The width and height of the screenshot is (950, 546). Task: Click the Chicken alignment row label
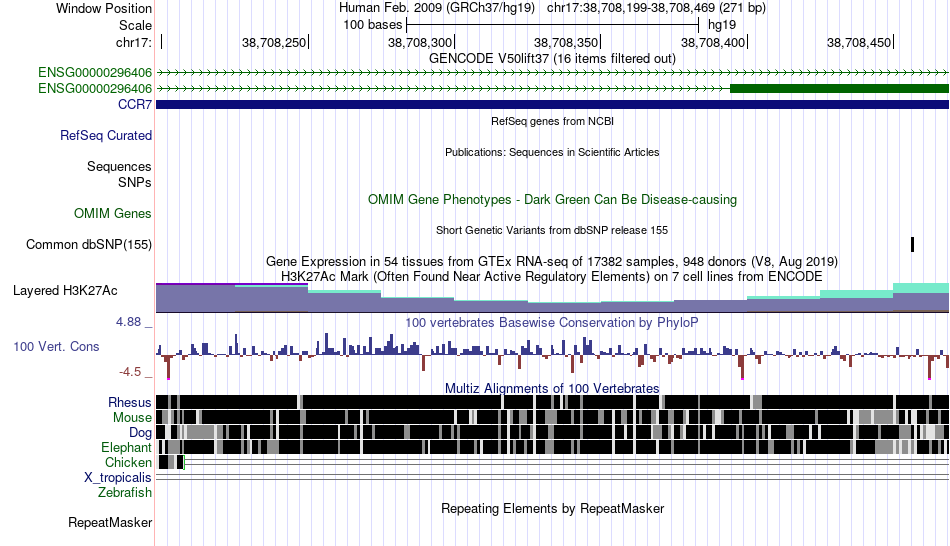click(x=128, y=462)
